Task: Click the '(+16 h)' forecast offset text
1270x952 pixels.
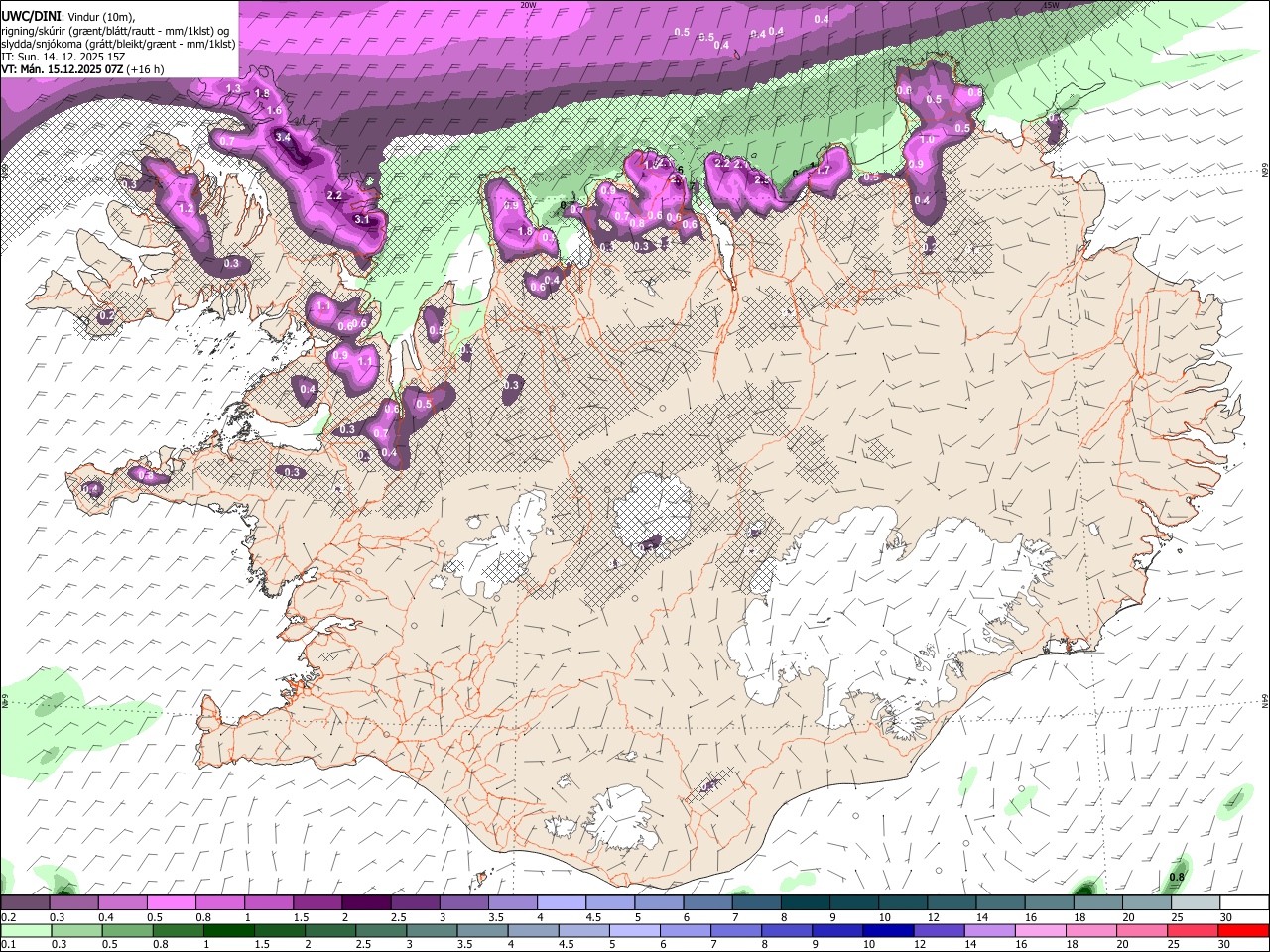Action: coord(146,69)
